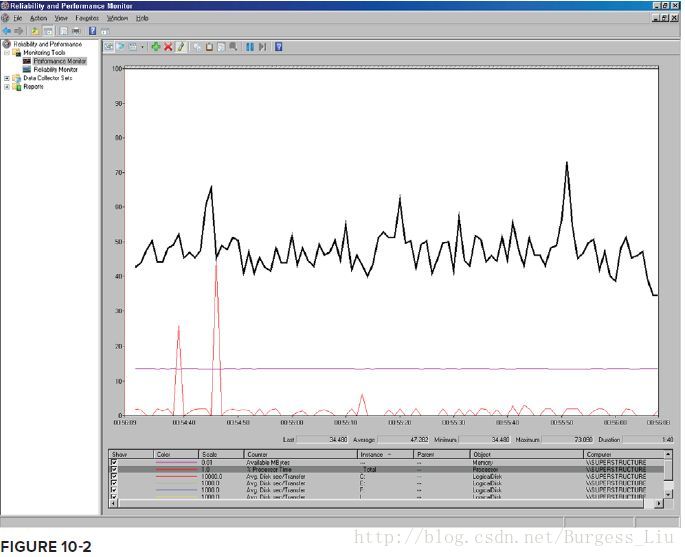This screenshot has width=685, height=557.
Task: Toggle the Highlight pencil icon
Action: 180,47
